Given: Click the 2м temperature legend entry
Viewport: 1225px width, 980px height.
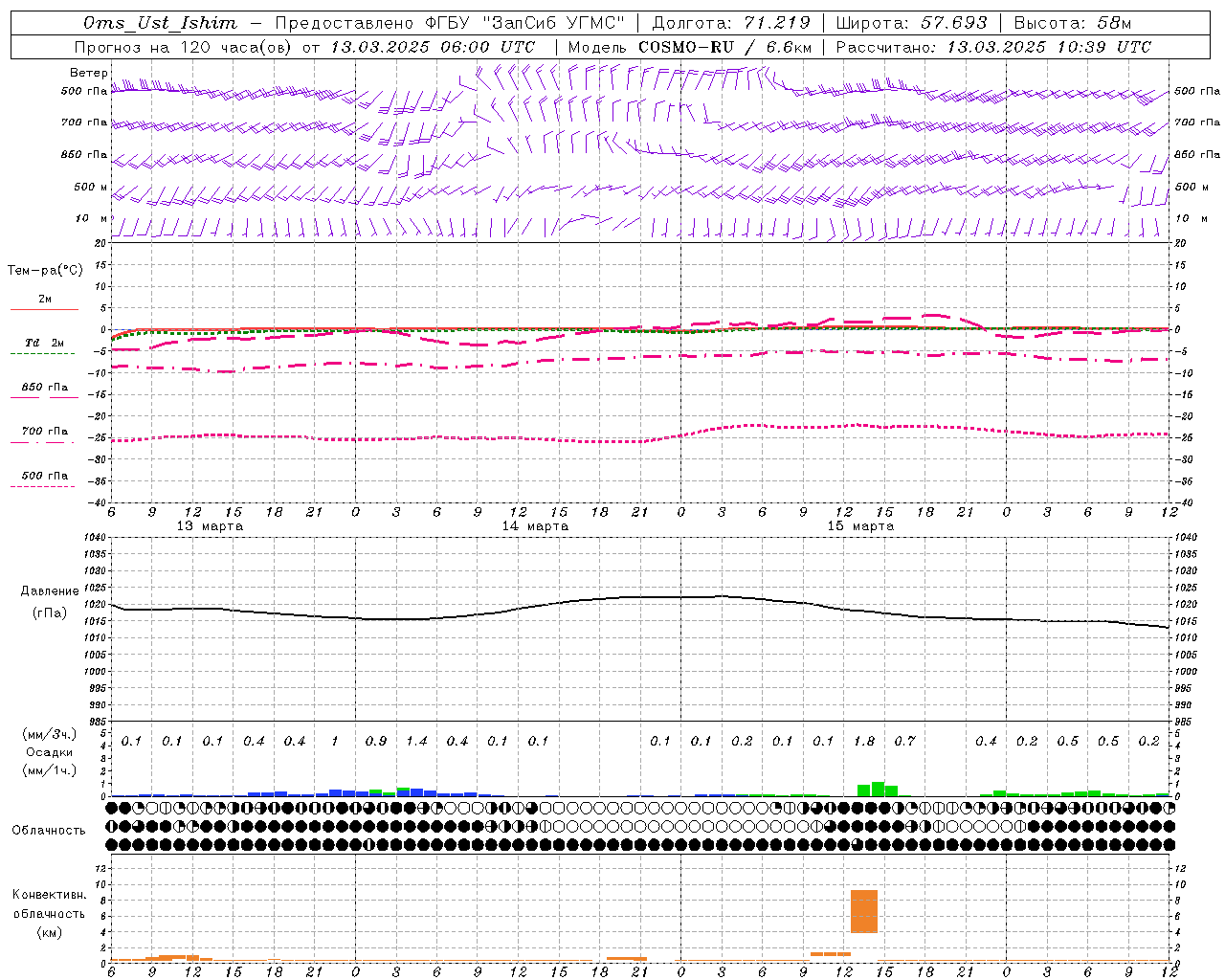Looking at the screenshot, I should click(x=45, y=300).
